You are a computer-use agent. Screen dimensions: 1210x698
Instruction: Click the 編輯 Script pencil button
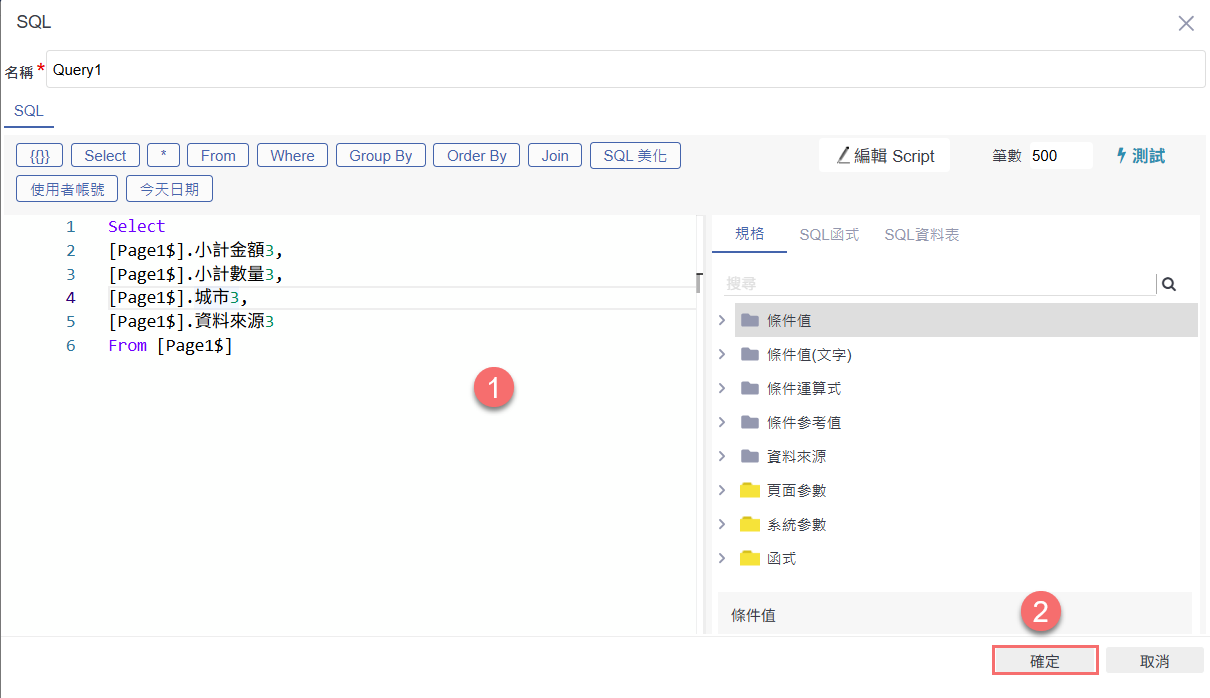click(x=884, y=156)
